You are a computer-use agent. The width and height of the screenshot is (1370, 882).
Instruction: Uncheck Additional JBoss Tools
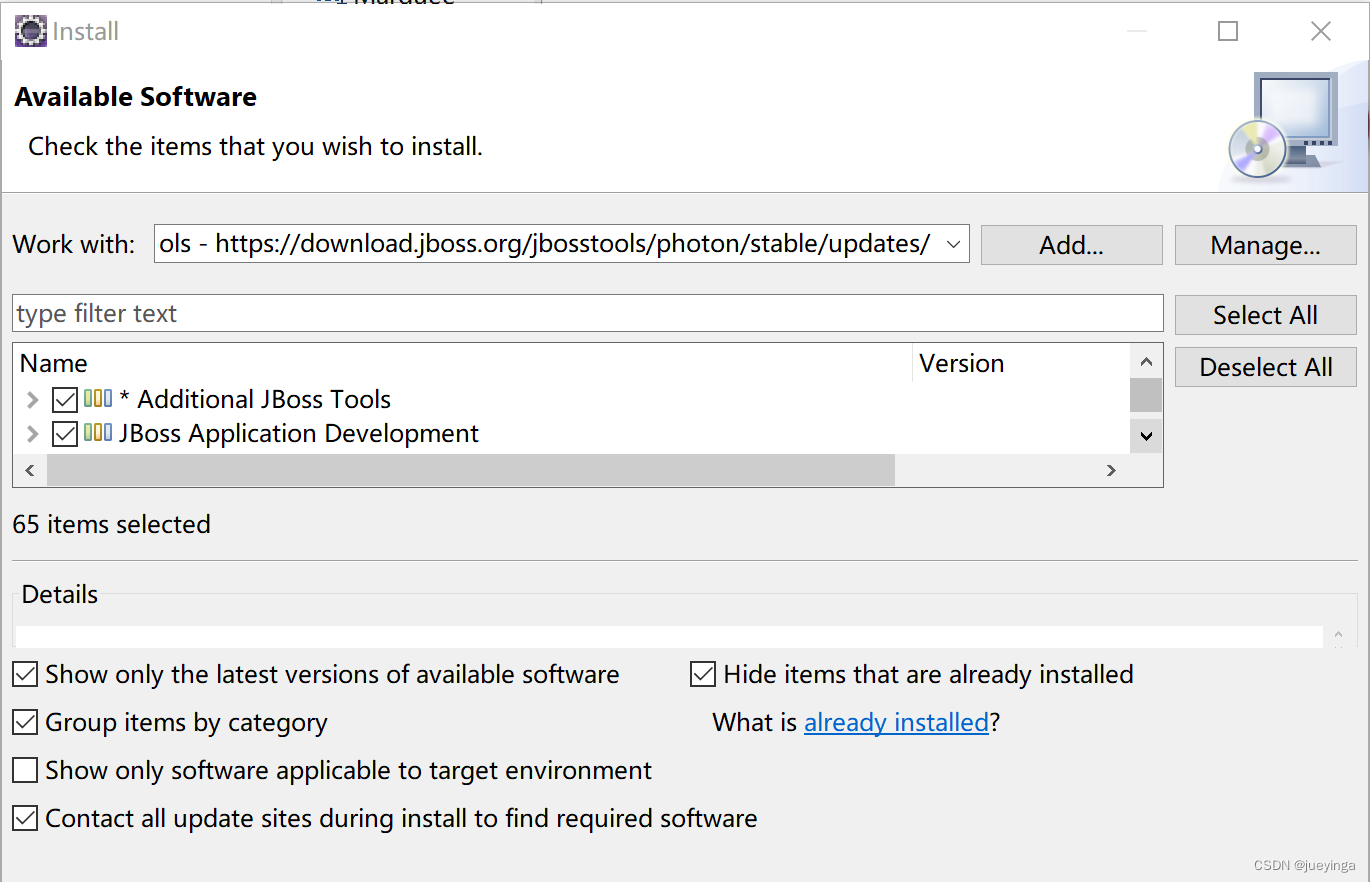[64, 398]
